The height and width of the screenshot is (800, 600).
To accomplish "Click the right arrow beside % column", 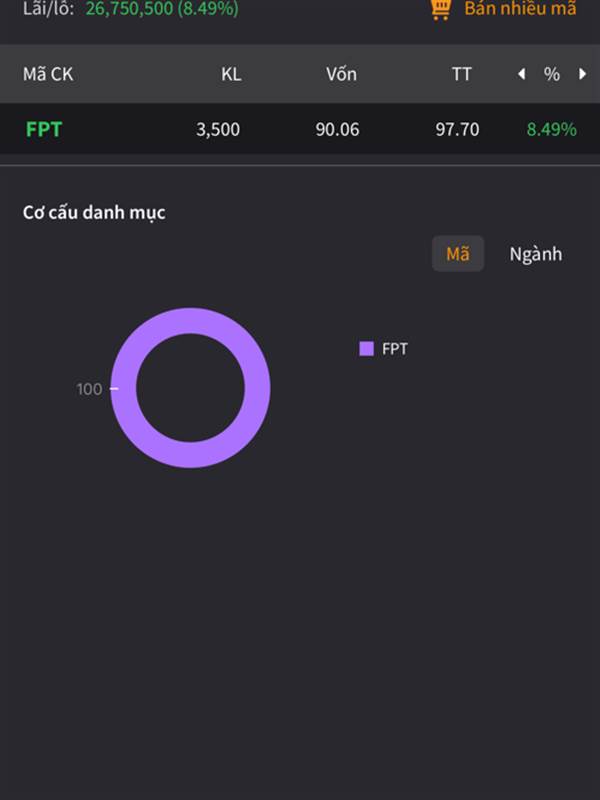I will click(x=582, y=74).
